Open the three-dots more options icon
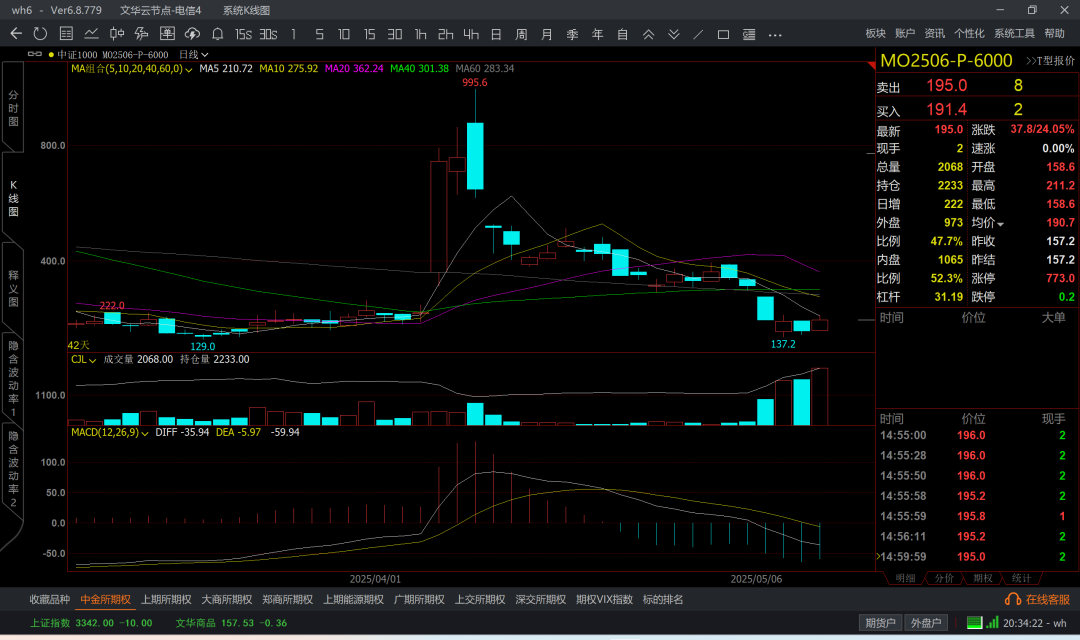Screen dimensions: 1080x640 click(x=775, y=34)
